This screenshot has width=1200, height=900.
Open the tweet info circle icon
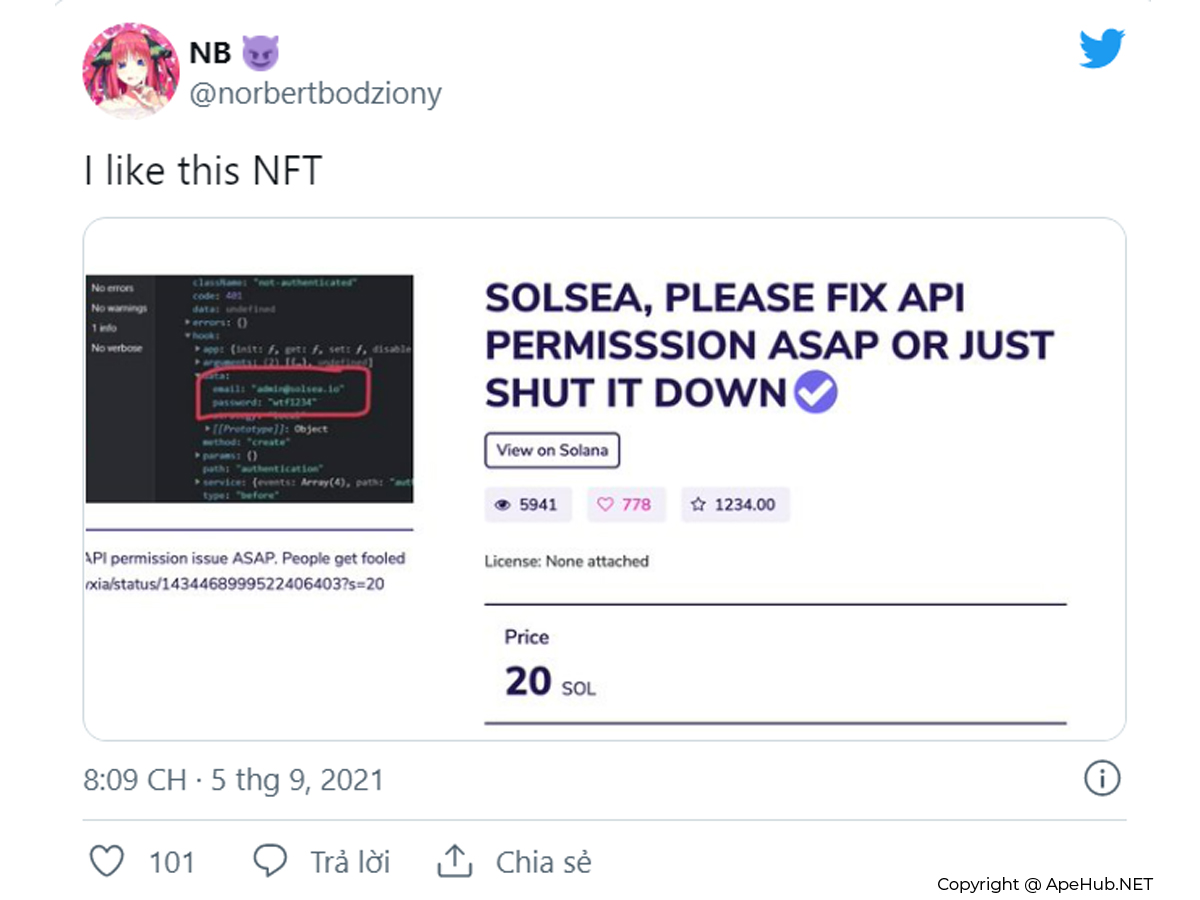pyautogui.click(x=1102, y=778)
